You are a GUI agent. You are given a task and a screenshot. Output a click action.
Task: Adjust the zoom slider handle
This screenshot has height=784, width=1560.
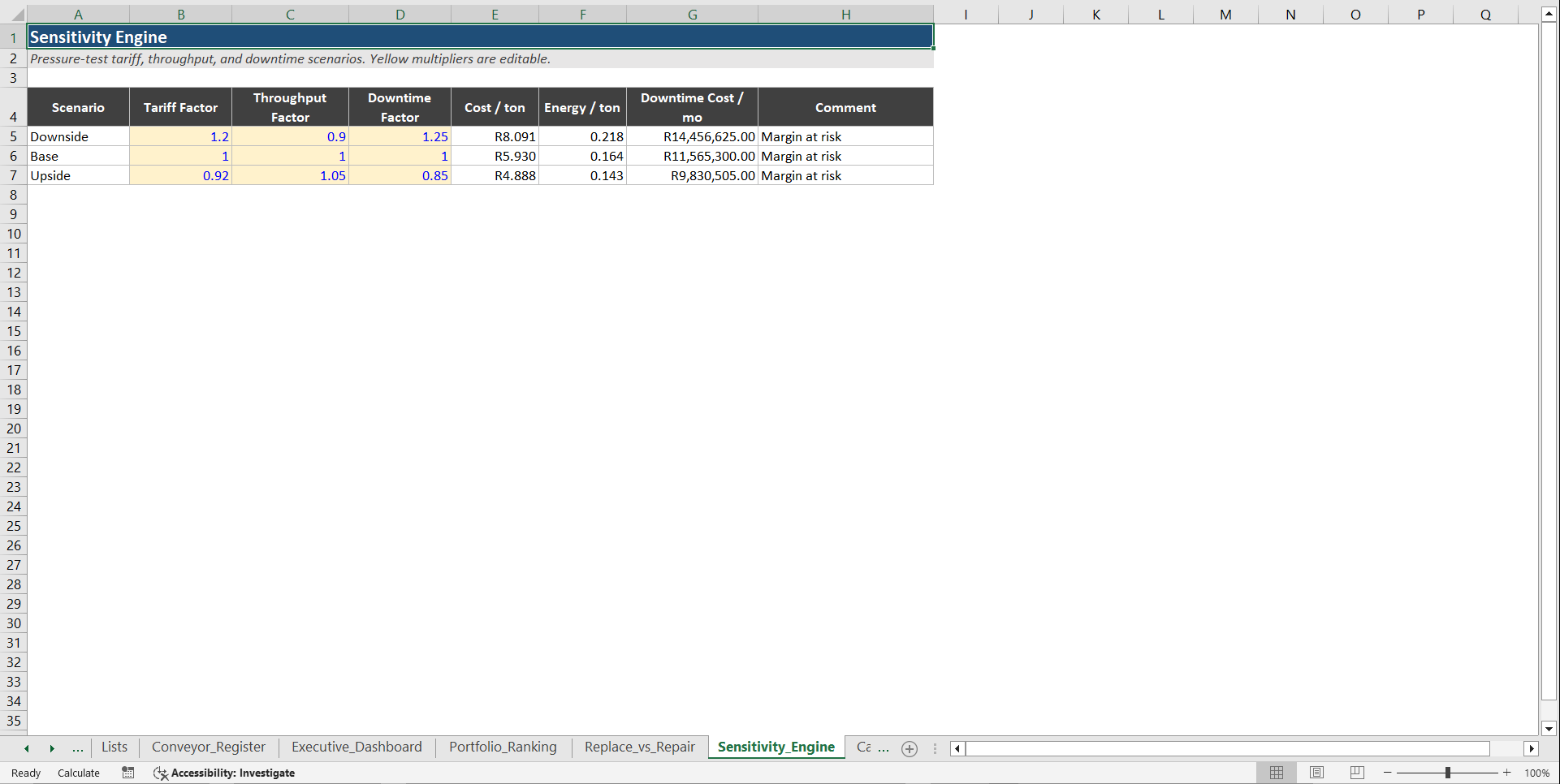tap(1447, 773)
